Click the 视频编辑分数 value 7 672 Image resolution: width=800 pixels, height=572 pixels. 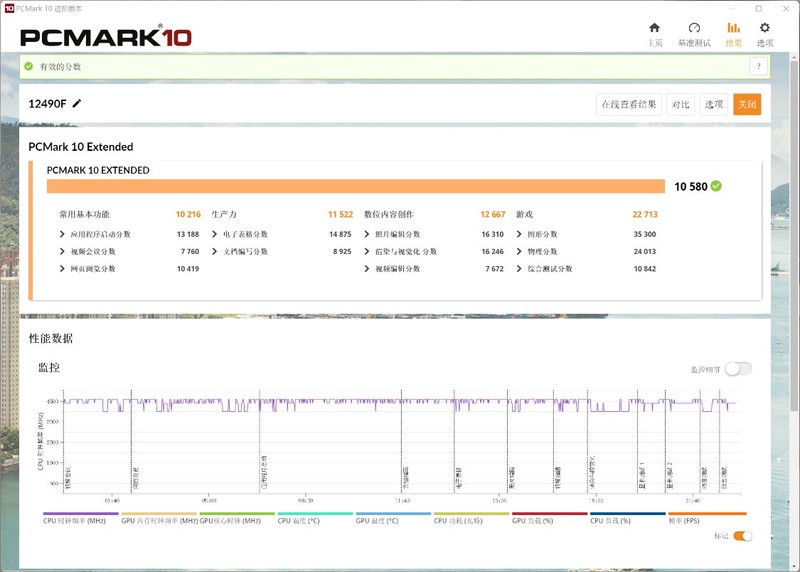click(494, 269)
